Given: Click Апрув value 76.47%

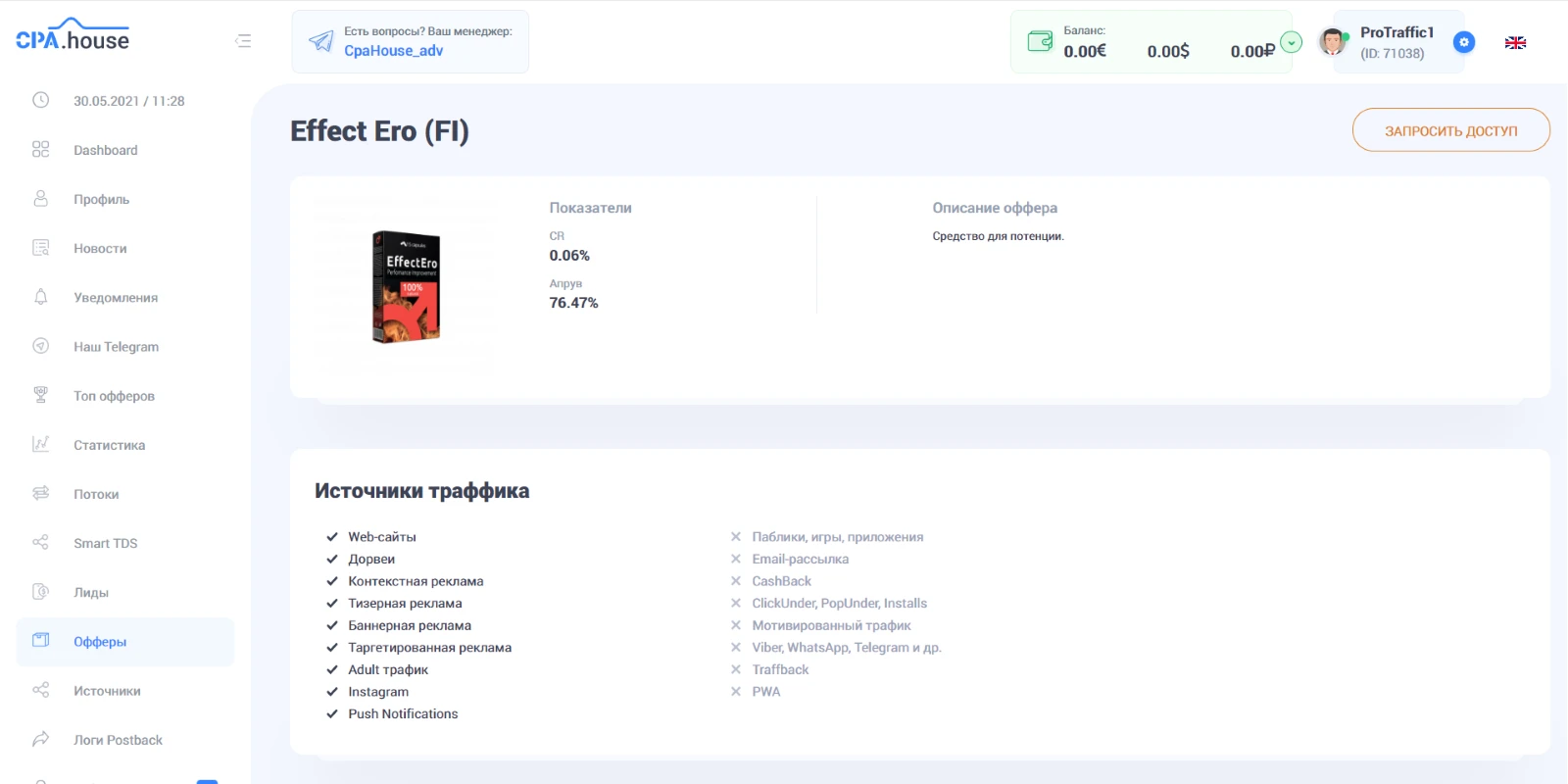Looking at the screenshot, I should point(573,303).
